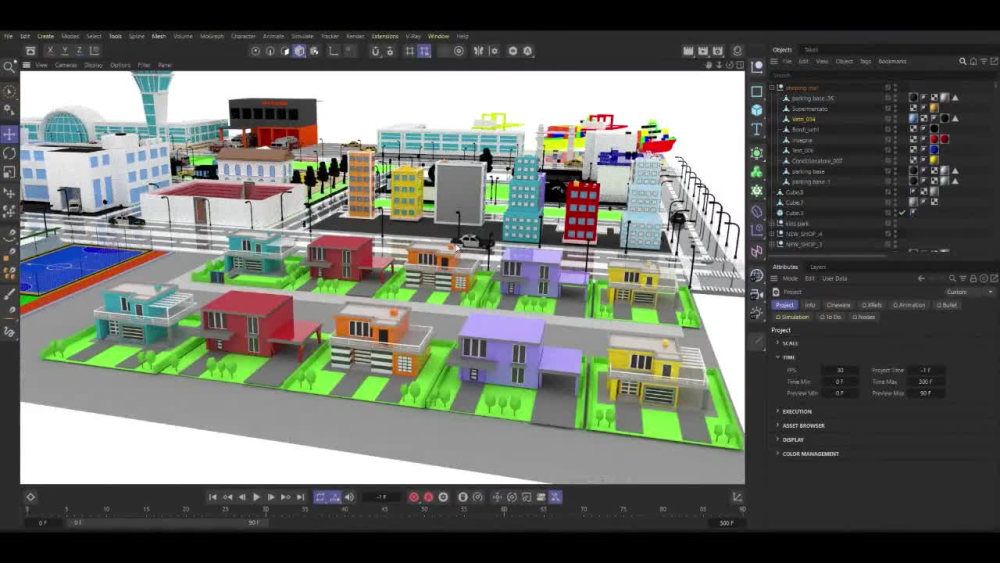
Task: Expand the SCALE section
Action: (x=777, y=343)
